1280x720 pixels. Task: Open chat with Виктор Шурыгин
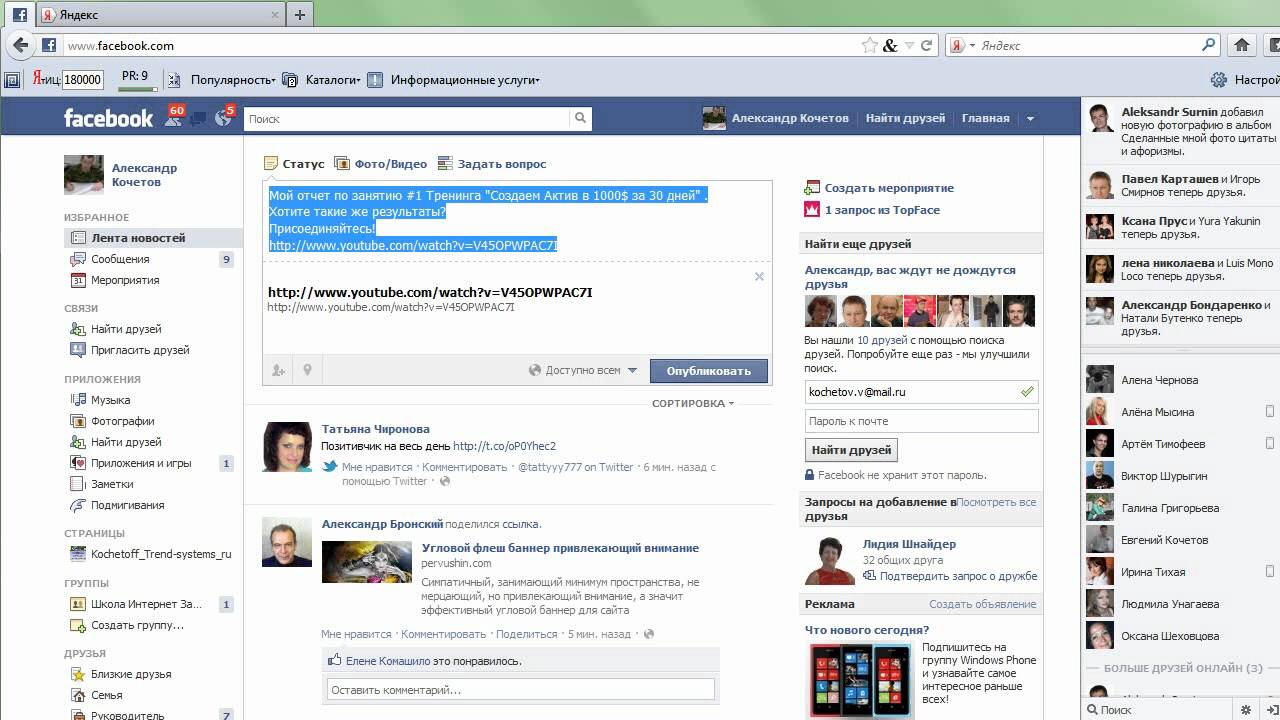click(x=1164, y=476)
